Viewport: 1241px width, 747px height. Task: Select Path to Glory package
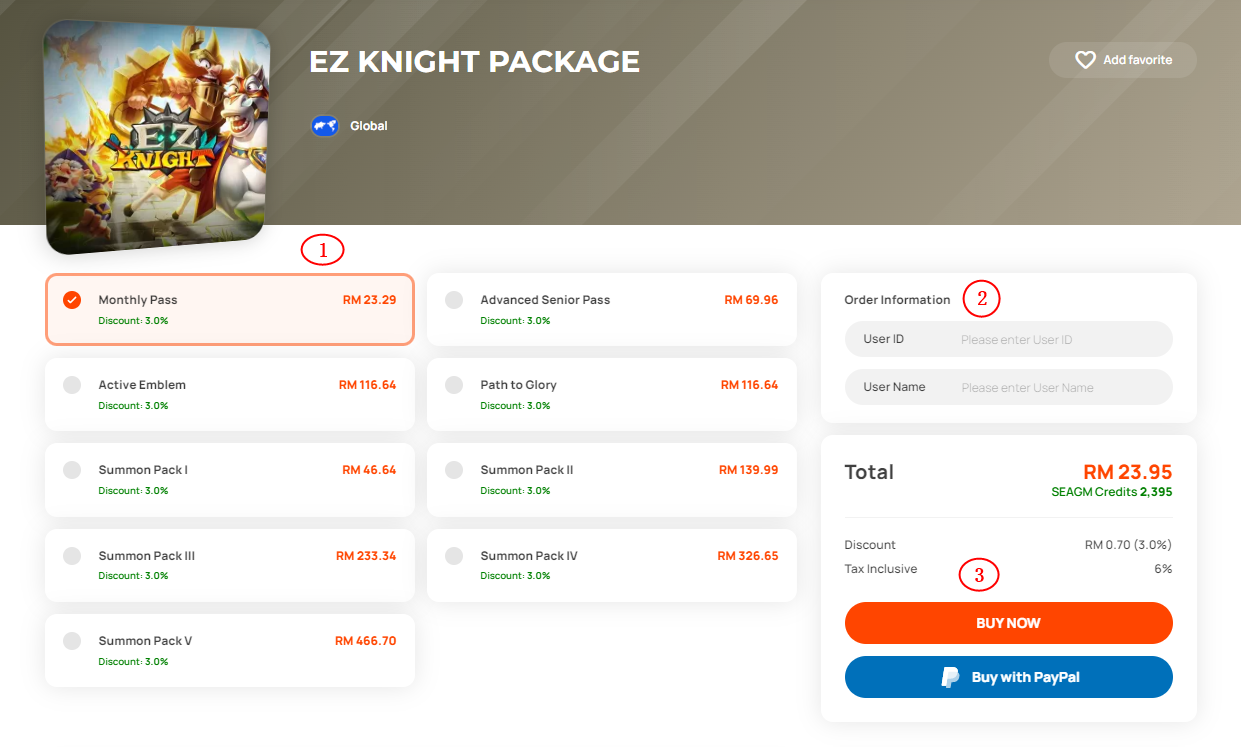(612, 394)
